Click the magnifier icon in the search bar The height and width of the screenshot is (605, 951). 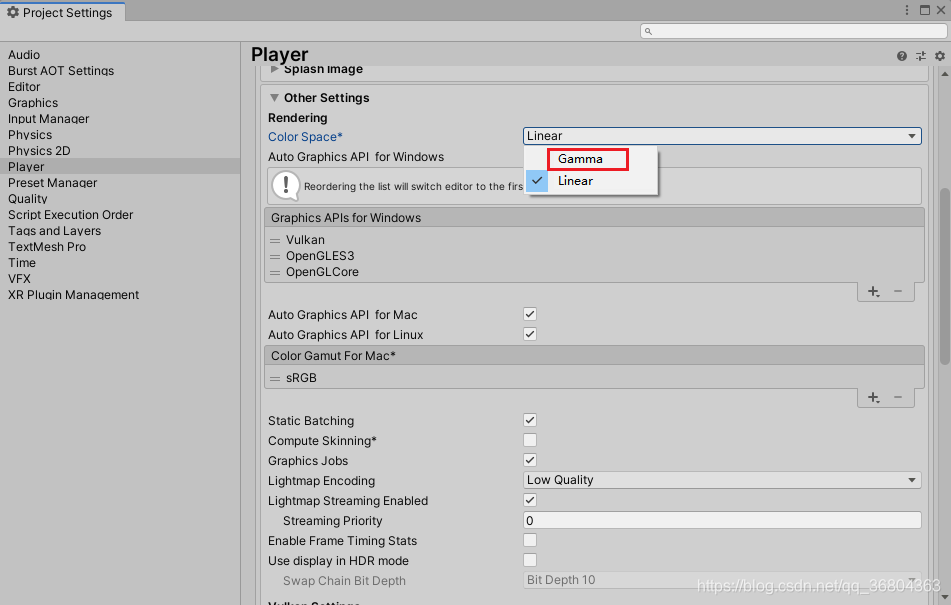[648, 31]
